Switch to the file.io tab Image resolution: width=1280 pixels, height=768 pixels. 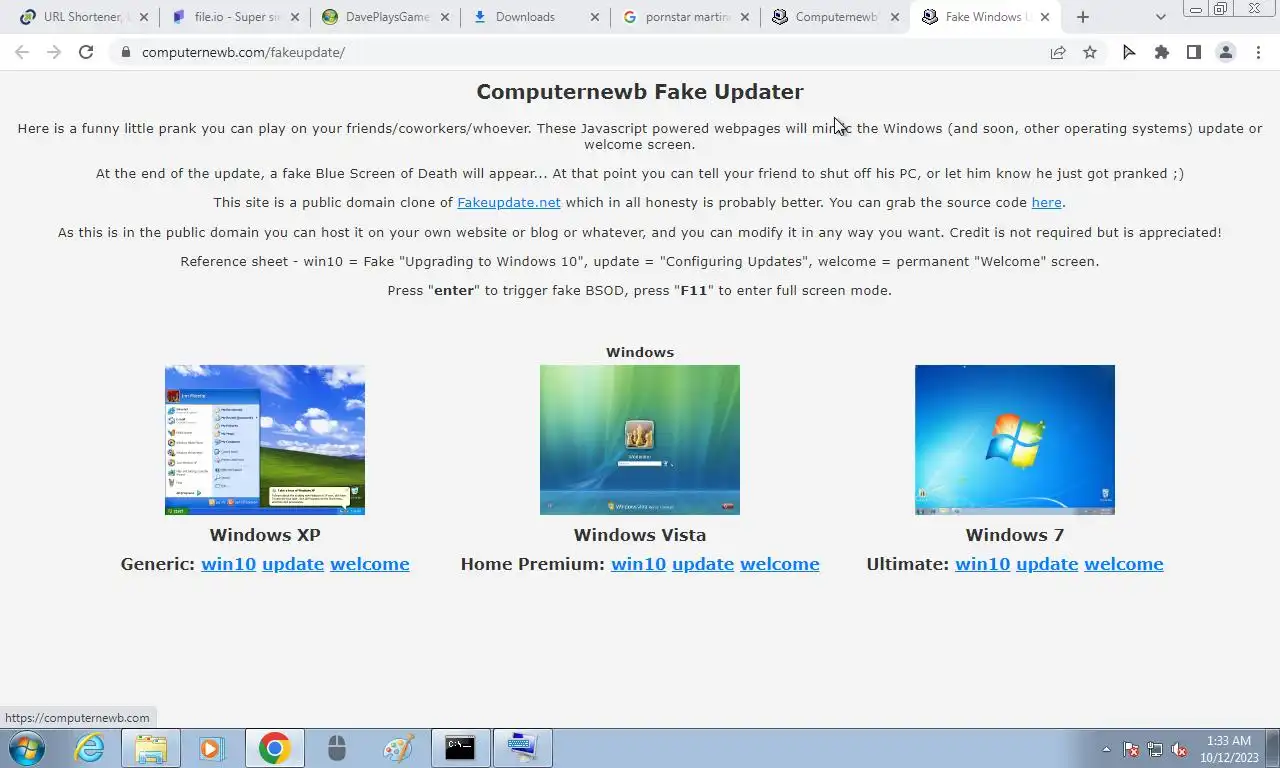click(x=235, y=17)
